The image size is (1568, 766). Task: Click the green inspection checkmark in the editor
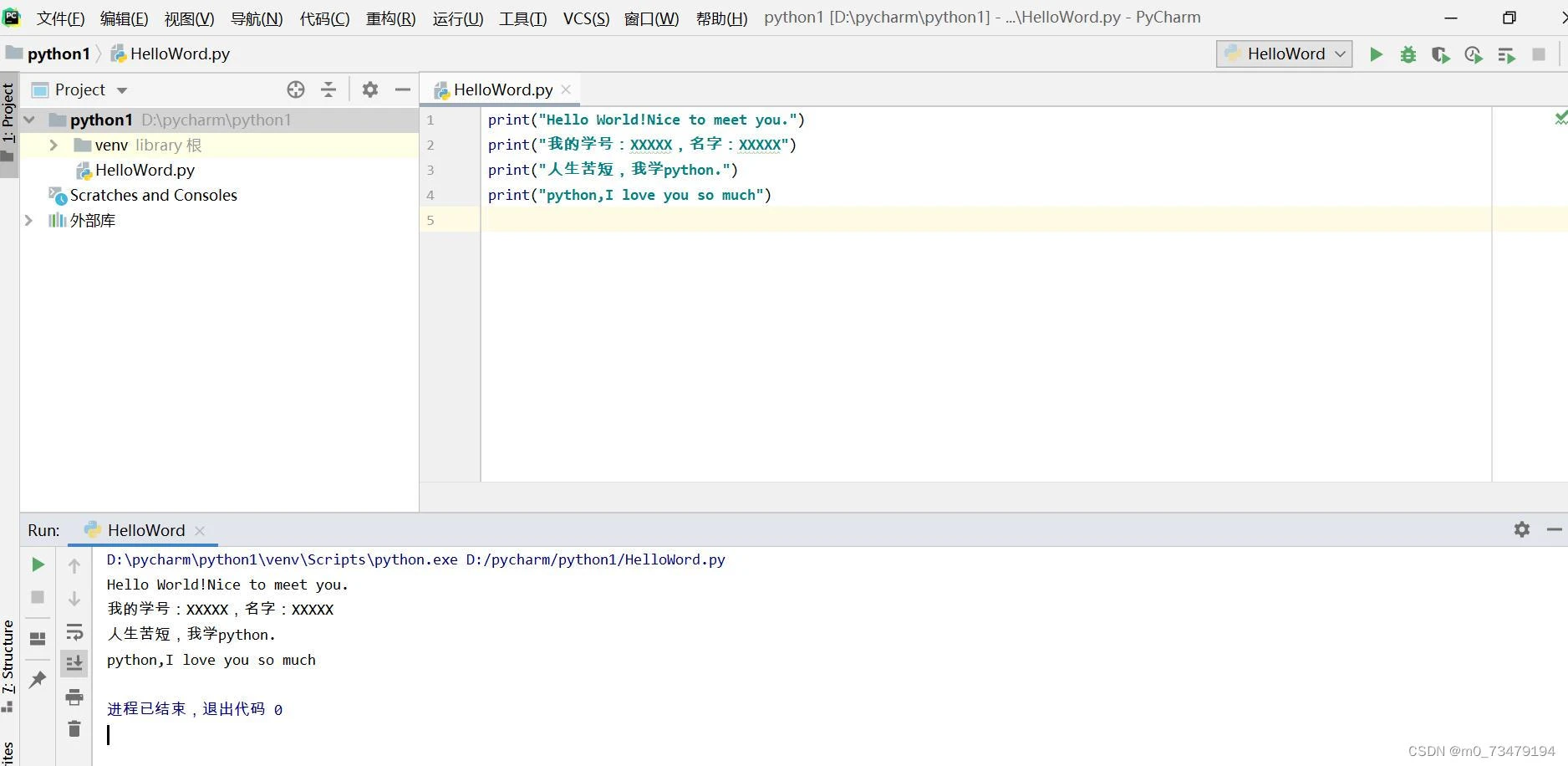[1560, 118]
